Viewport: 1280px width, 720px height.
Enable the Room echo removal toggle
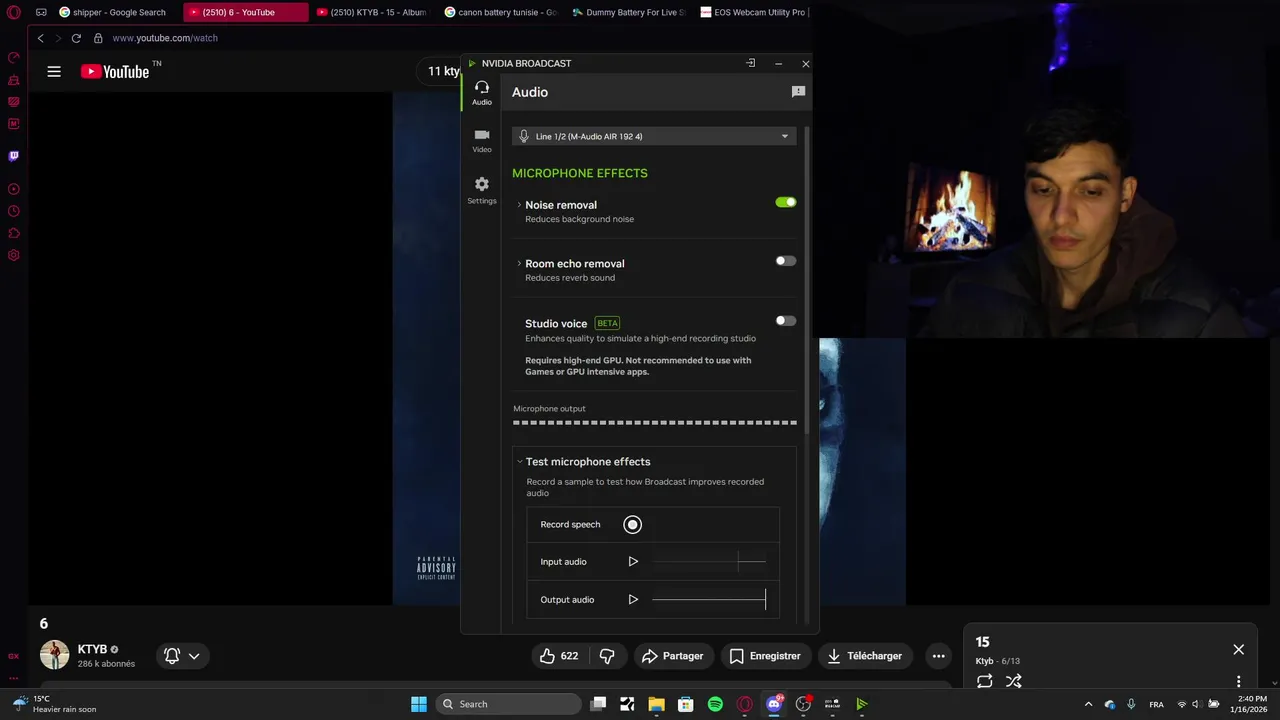click(x=786, y=261)
